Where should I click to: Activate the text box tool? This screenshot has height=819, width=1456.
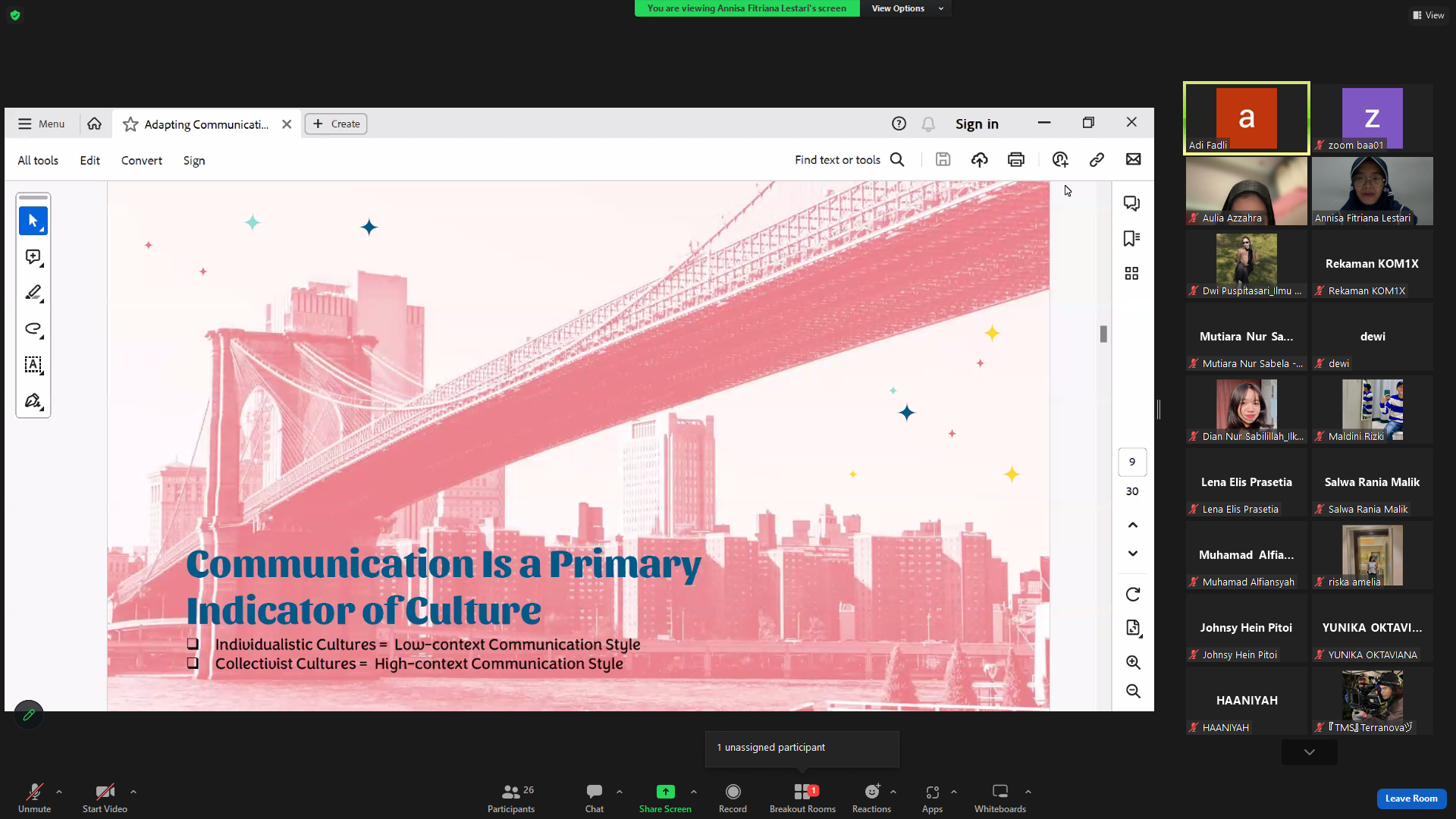[x=33, y=365]
